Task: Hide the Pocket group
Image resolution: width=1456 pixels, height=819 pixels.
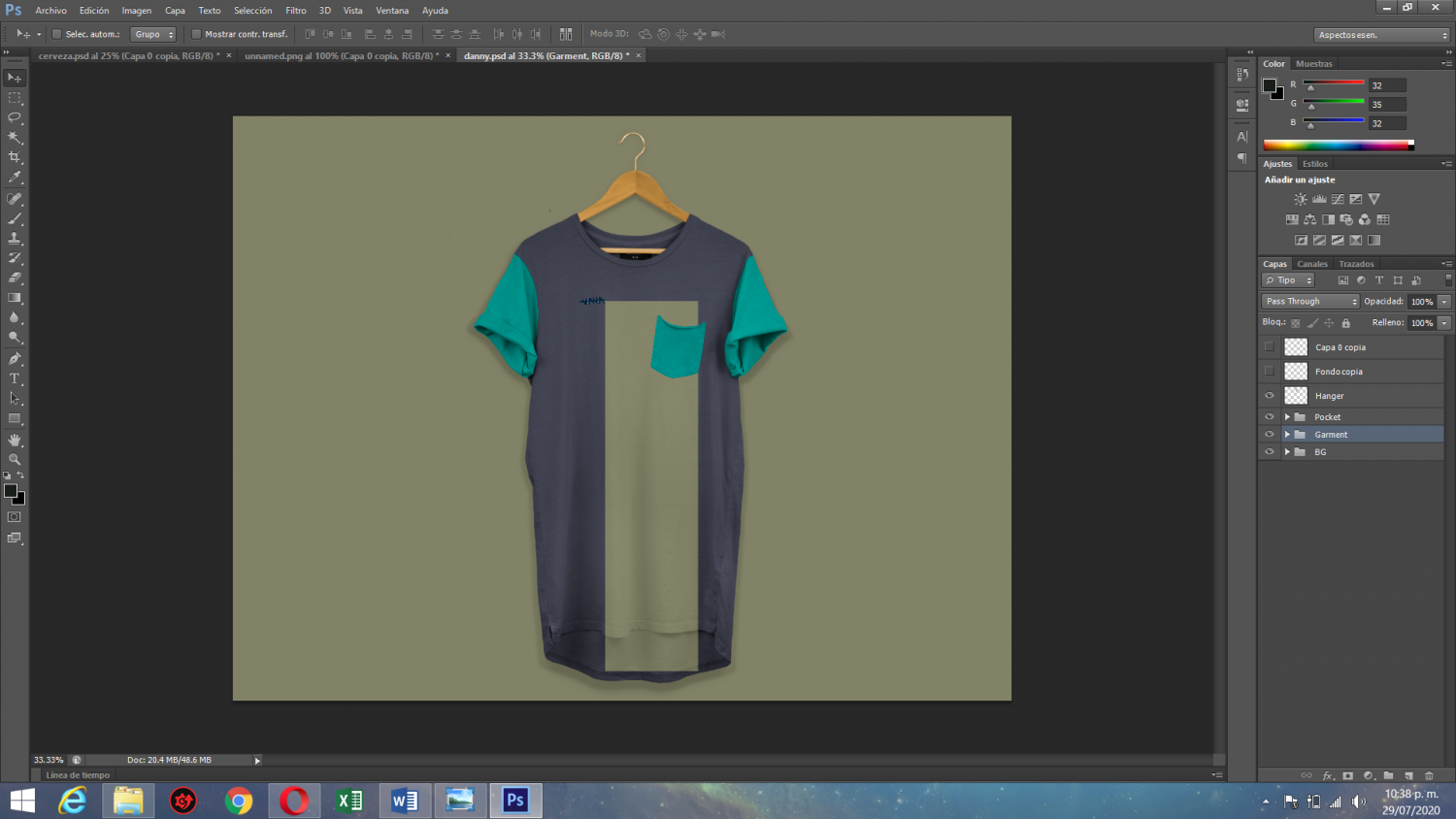Action: [1269, 417]
